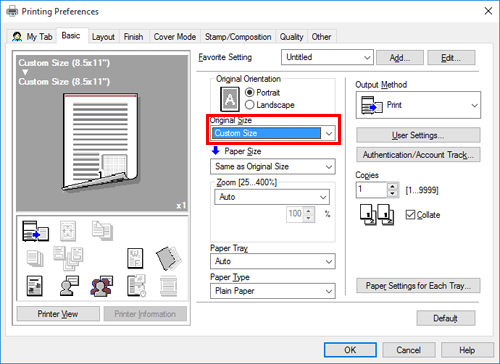Viewport: 500px width, 364px height.
Task: Click the printer output method icon in icon panel
Action: [35, 231]
